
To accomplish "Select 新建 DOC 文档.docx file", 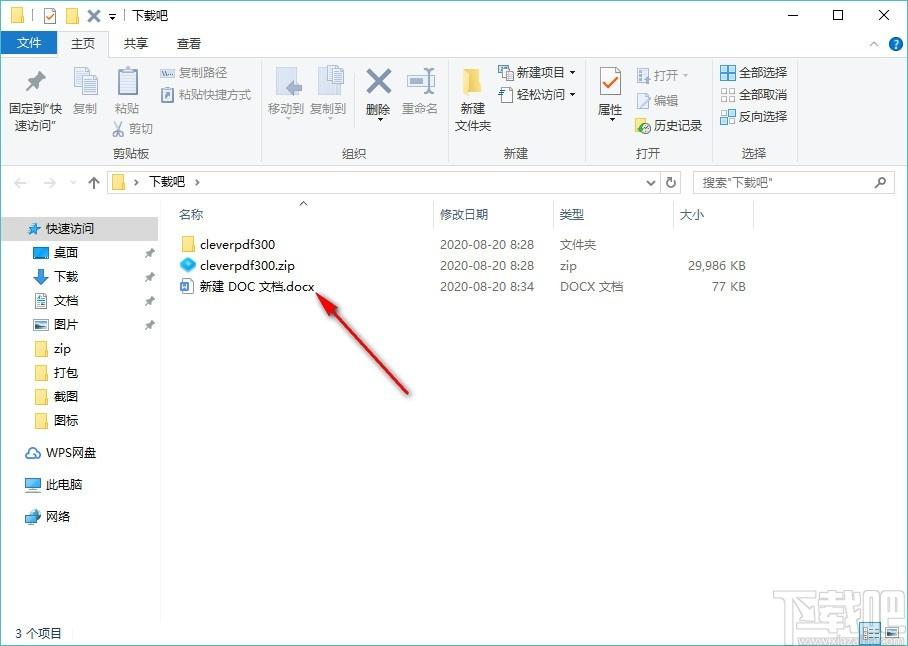I will (x=257, y=287).
